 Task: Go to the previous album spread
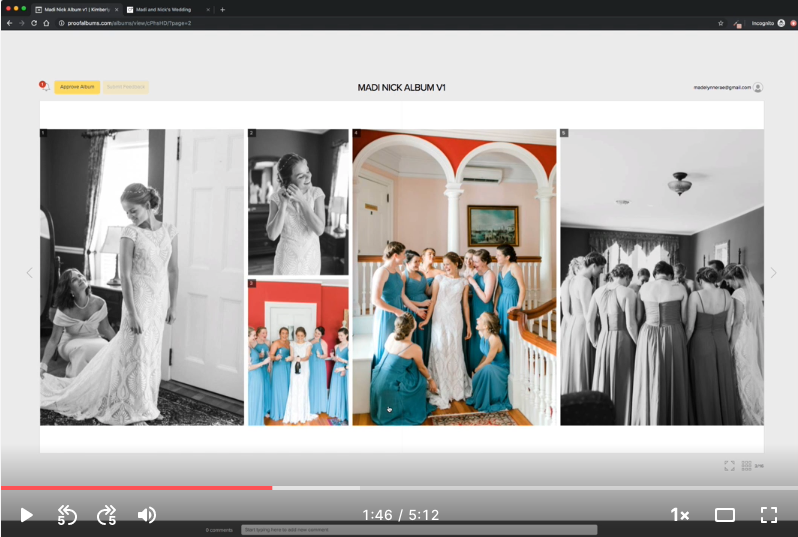(x=28, y=273)
